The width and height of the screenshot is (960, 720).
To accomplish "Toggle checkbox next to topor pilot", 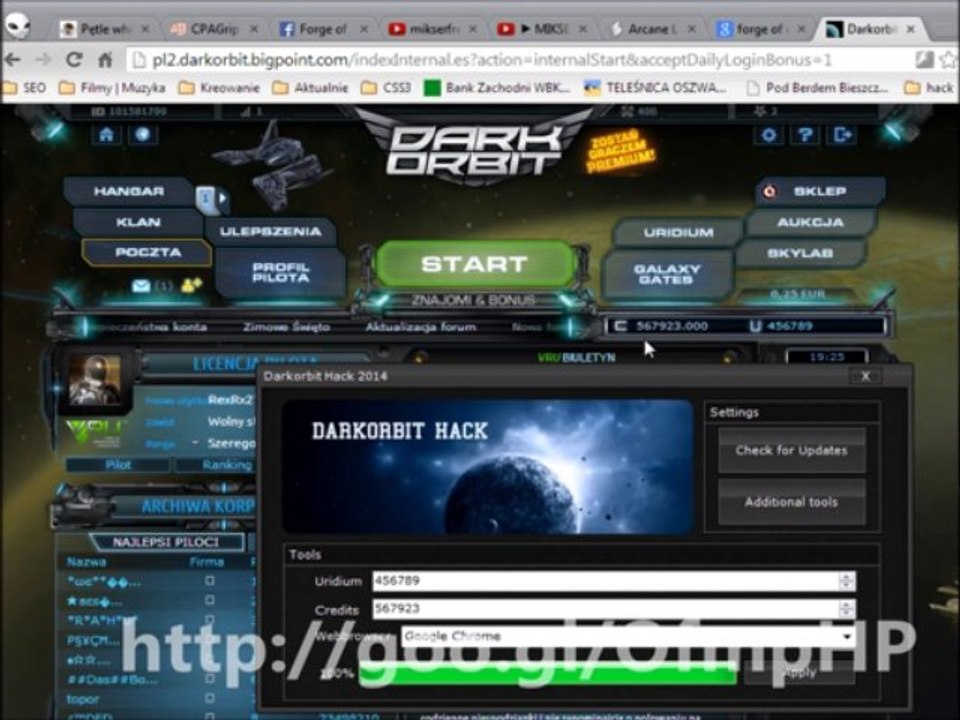I will (x=209, y=698).
